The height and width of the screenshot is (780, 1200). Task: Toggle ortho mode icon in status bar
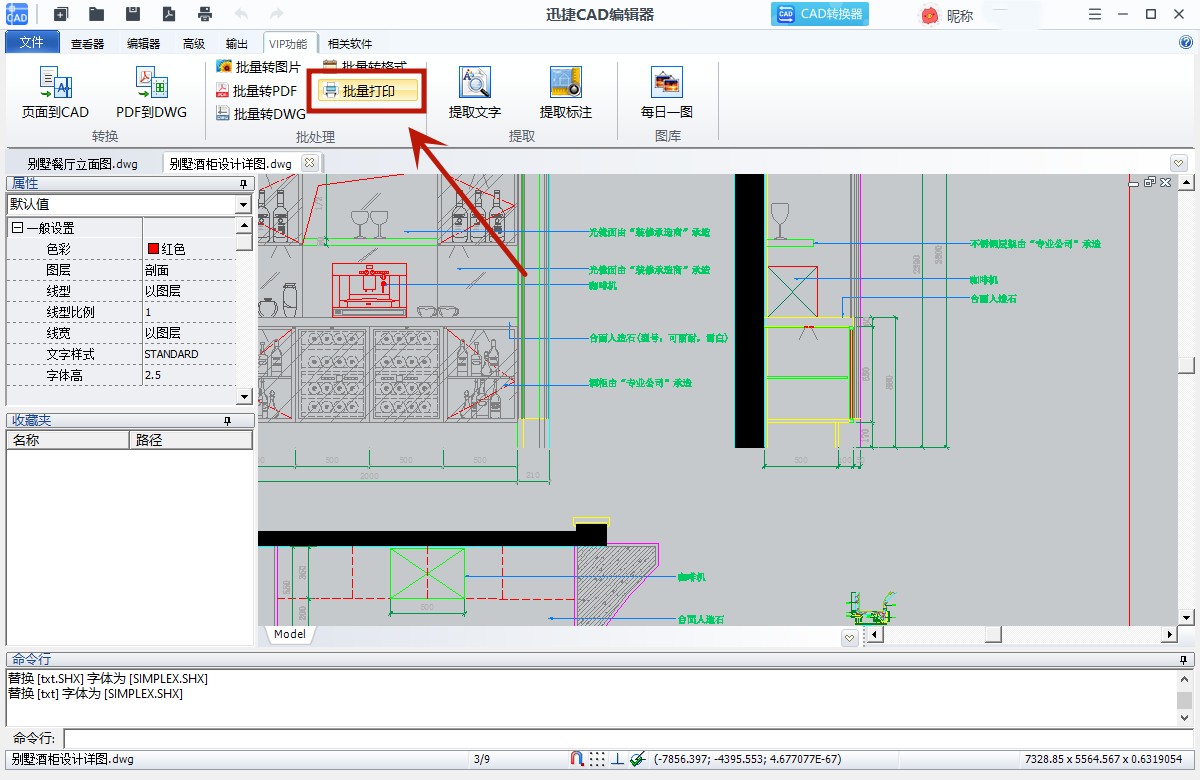click(x=617, y=759)
